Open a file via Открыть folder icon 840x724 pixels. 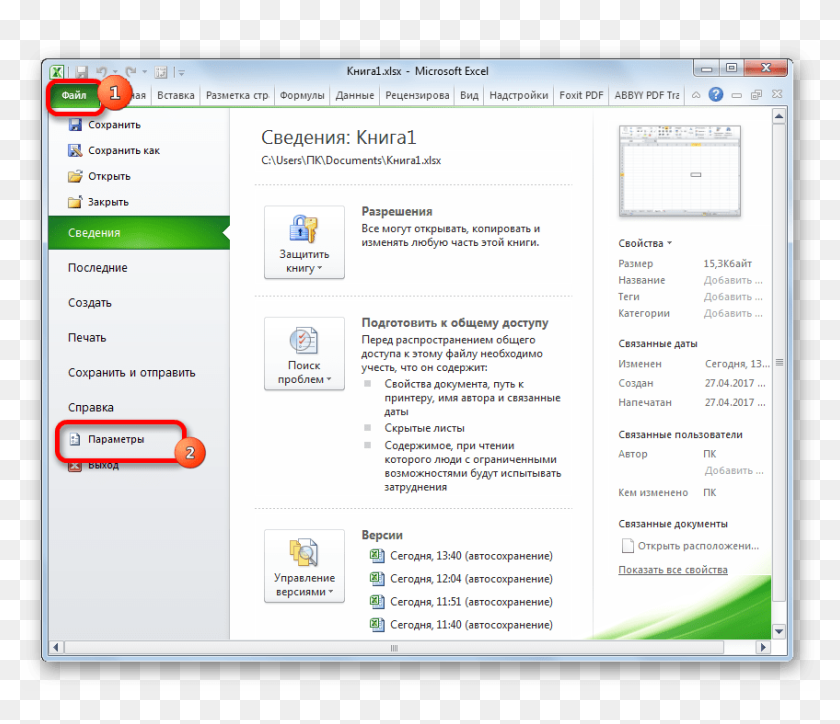75,177
